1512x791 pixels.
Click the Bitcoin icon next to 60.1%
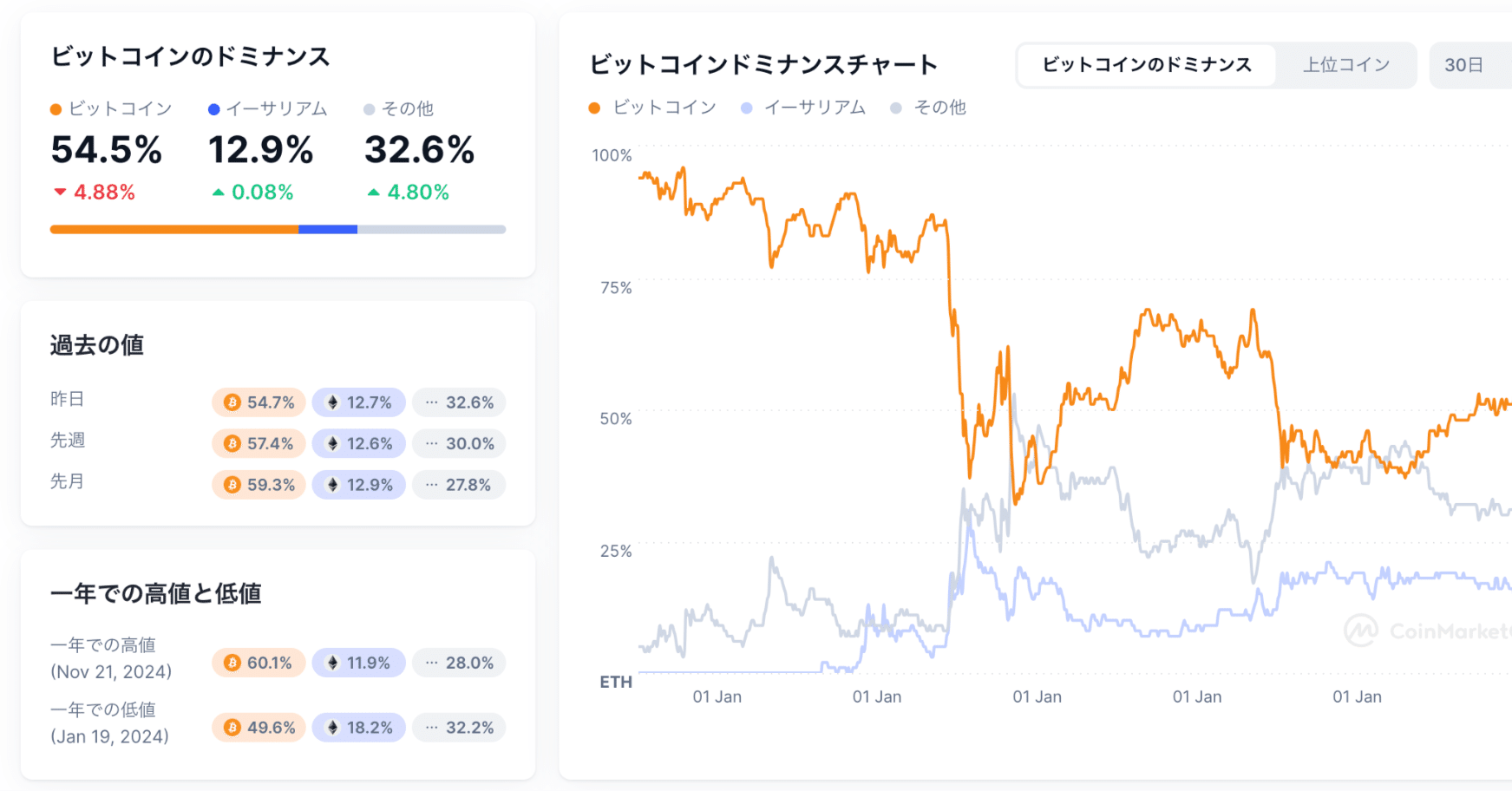[232, 663]
